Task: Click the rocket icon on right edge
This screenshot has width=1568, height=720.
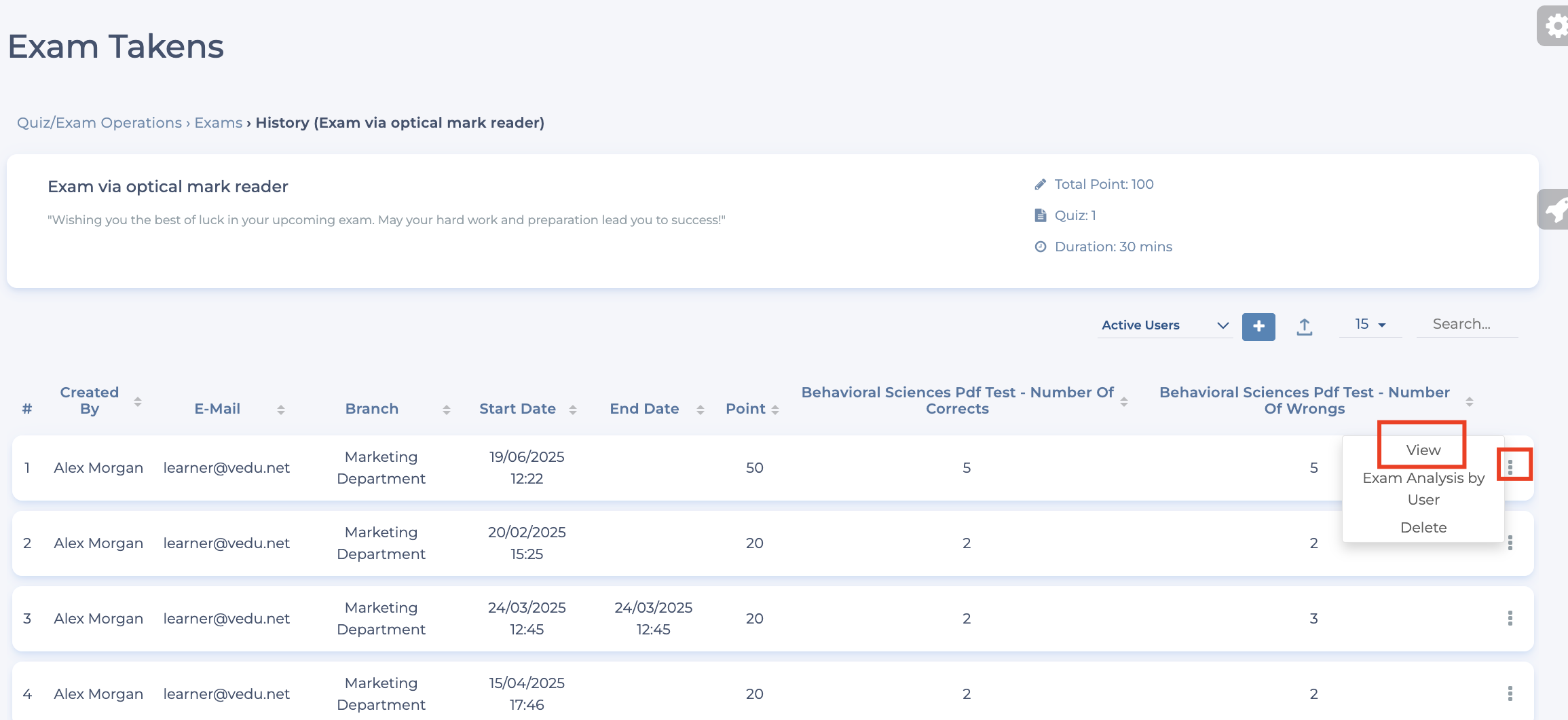Action: (1554, 209)
